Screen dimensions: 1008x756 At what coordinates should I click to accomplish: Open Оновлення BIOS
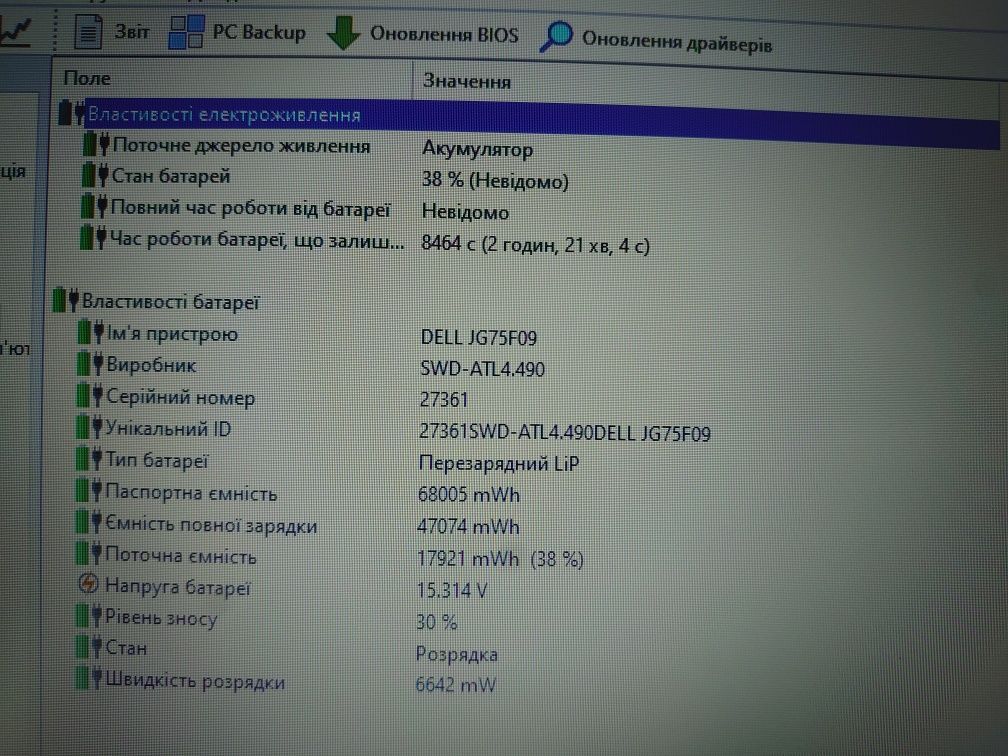click(422, 33)
